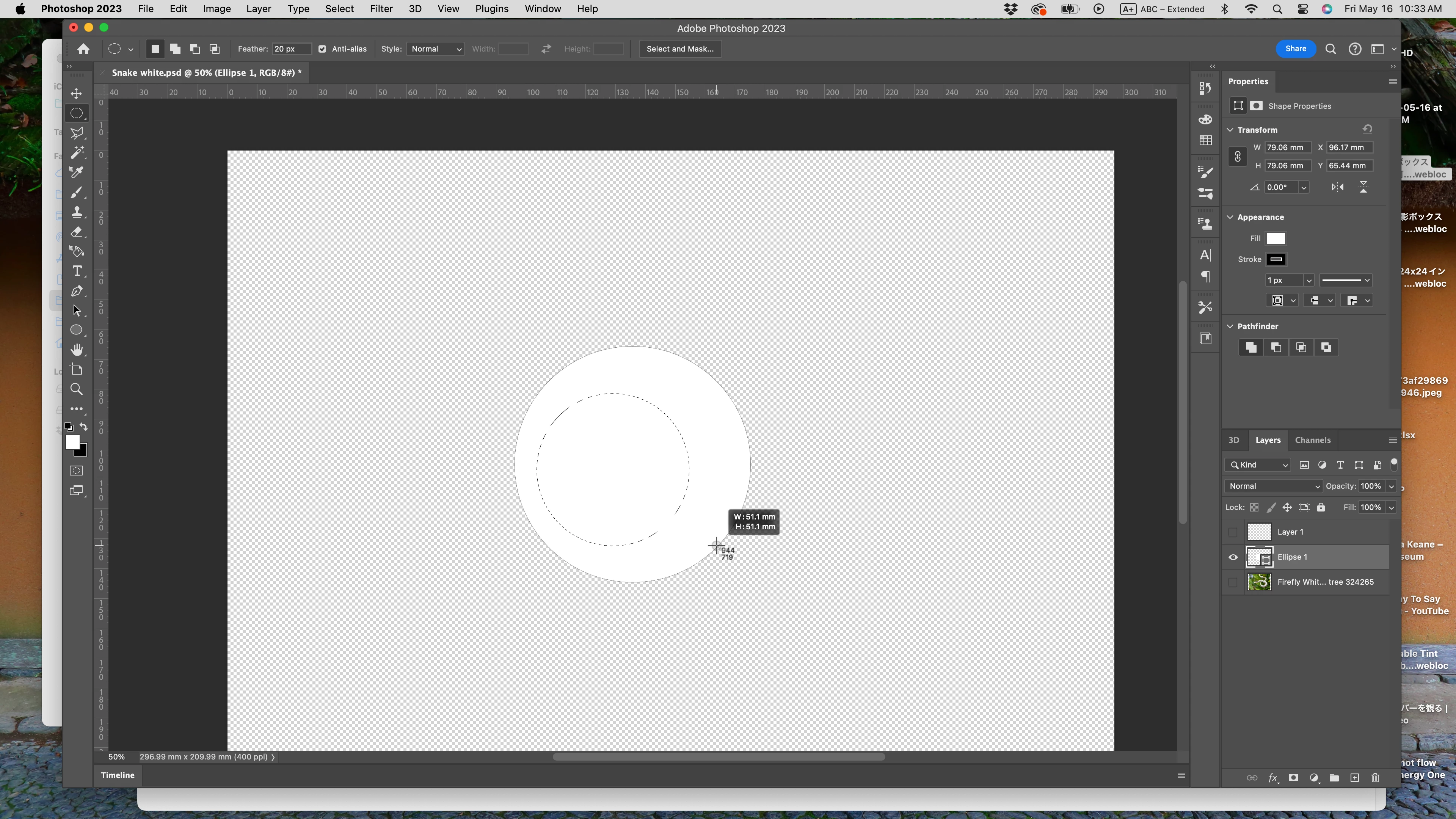Click the delete layer trash icon
The width and height of the screenshot is (1456, 819).
point(1375,778)
